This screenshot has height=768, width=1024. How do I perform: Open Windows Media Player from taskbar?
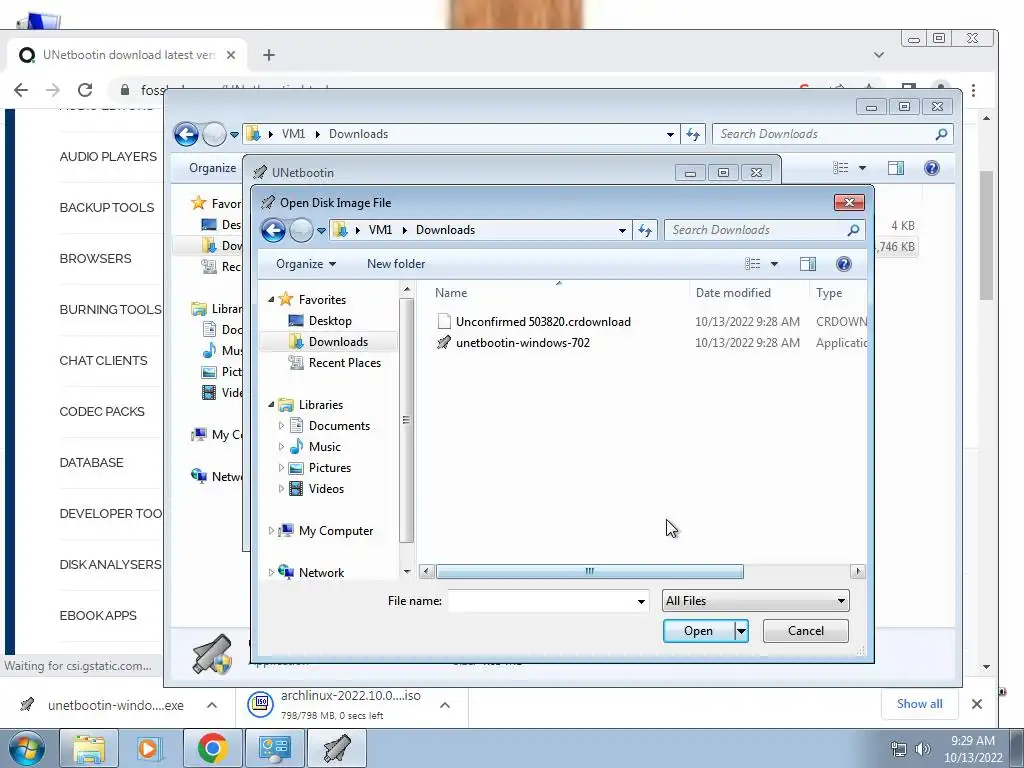[150, 748]
